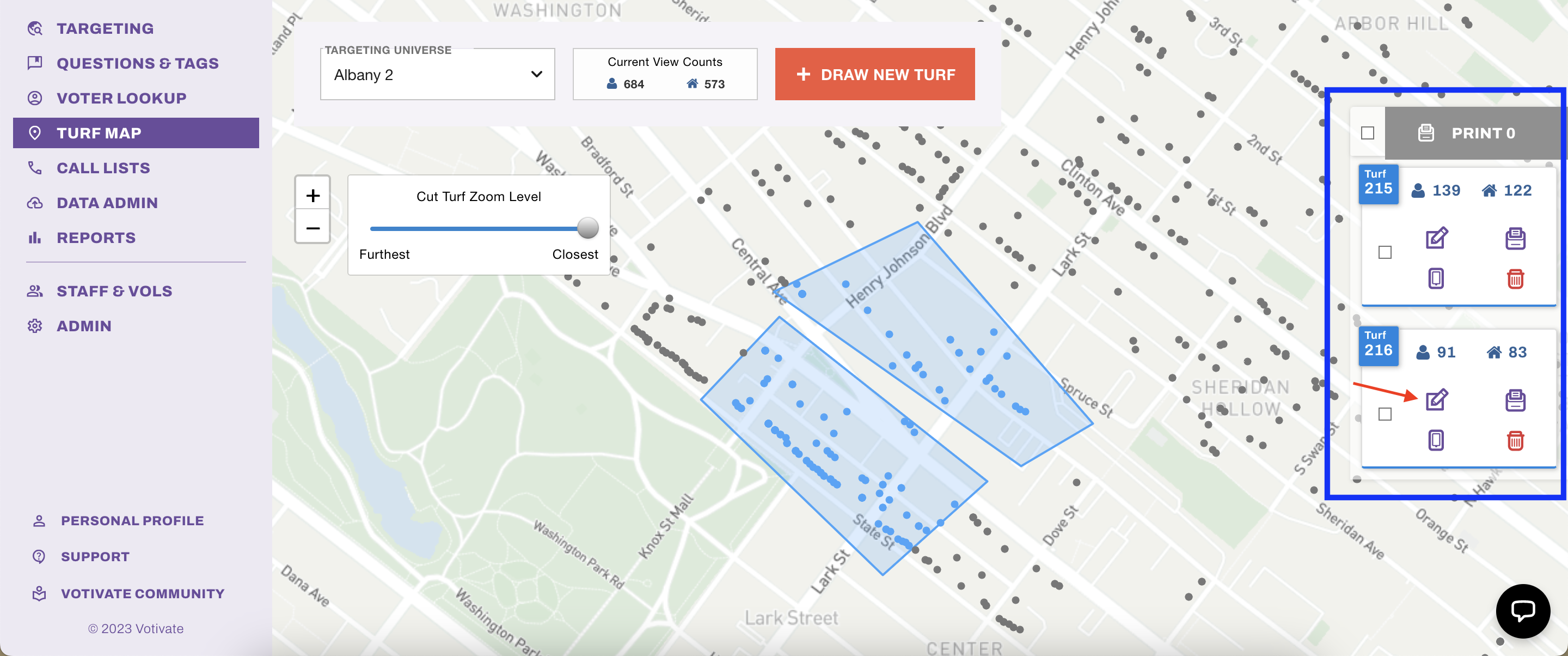Click Turf 216 voter count 91
The height and width of the screenshot is (656, 1568).
coord(1446,352)
